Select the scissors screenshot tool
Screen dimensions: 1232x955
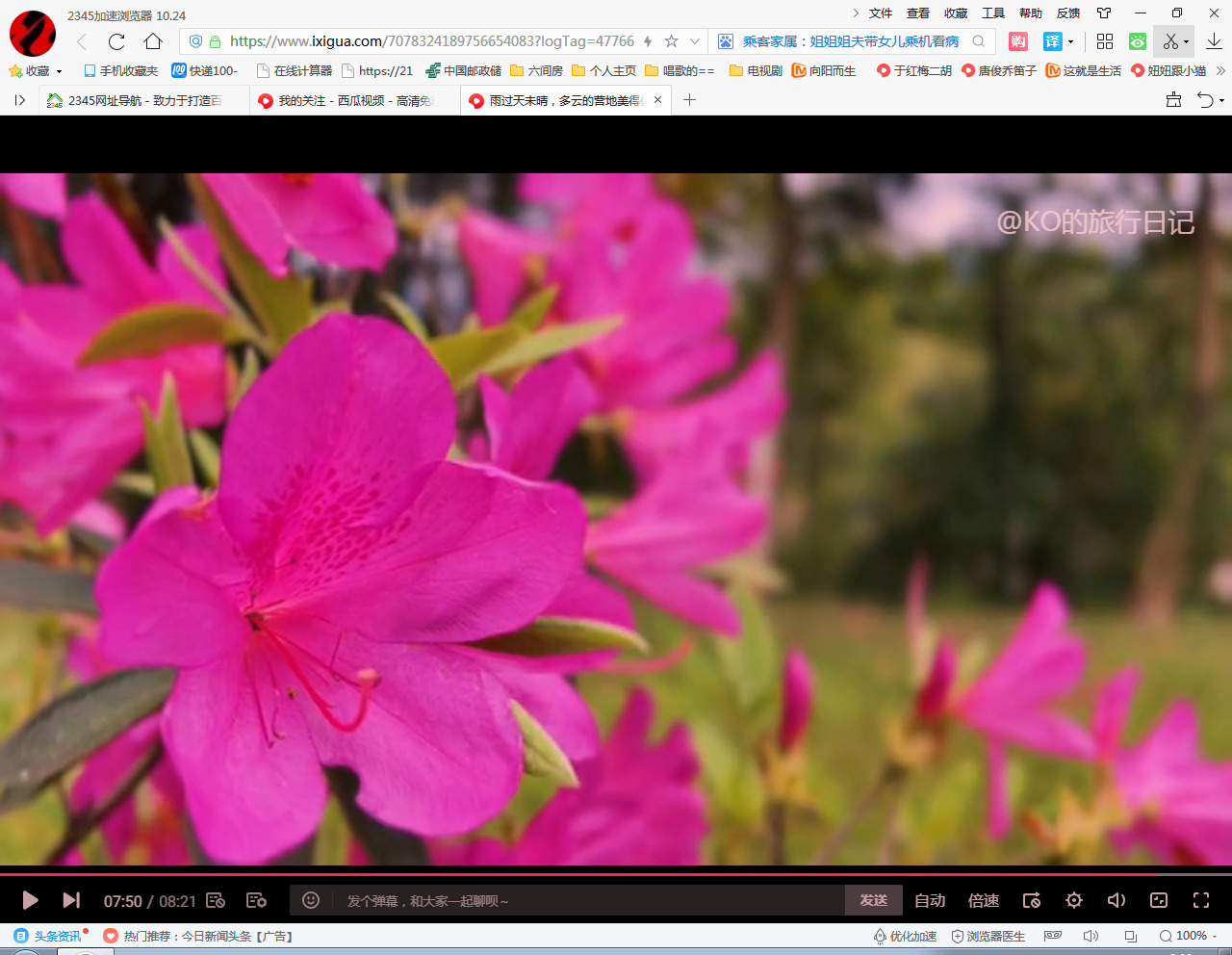pyautogui.click(x=1170, y=41)
